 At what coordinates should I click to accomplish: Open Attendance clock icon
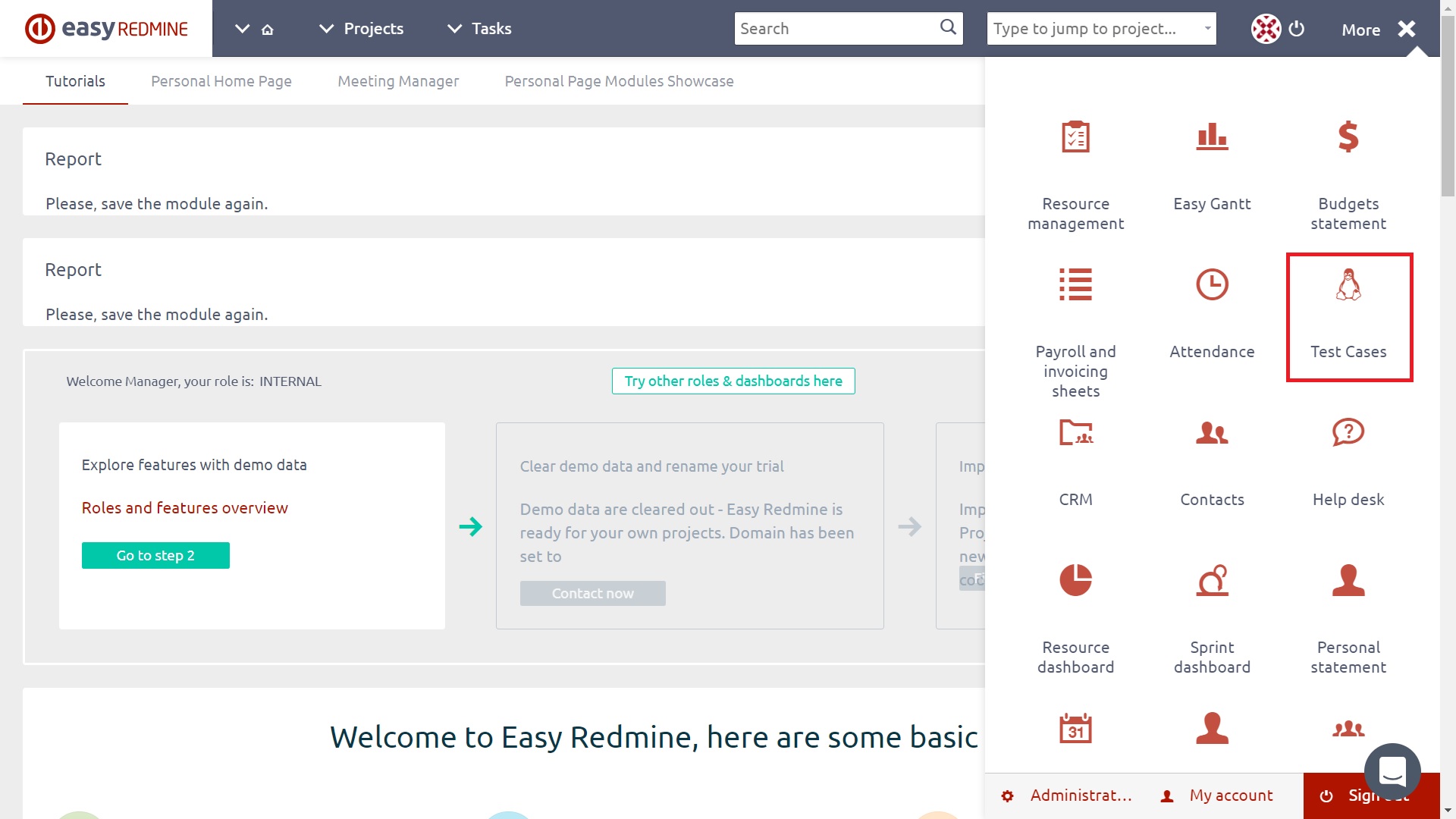[1212, 284]
